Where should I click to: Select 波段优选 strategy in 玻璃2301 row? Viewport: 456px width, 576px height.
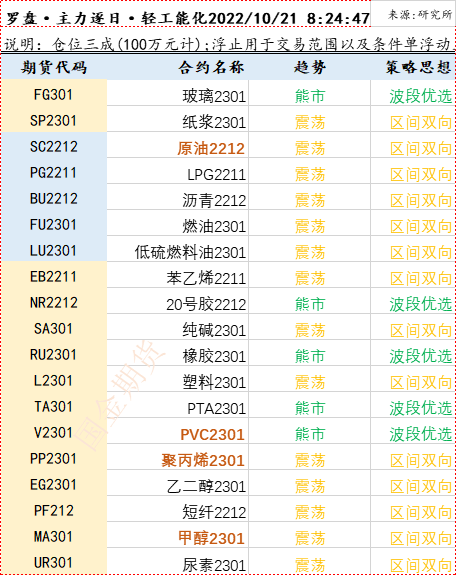point(421,97)
